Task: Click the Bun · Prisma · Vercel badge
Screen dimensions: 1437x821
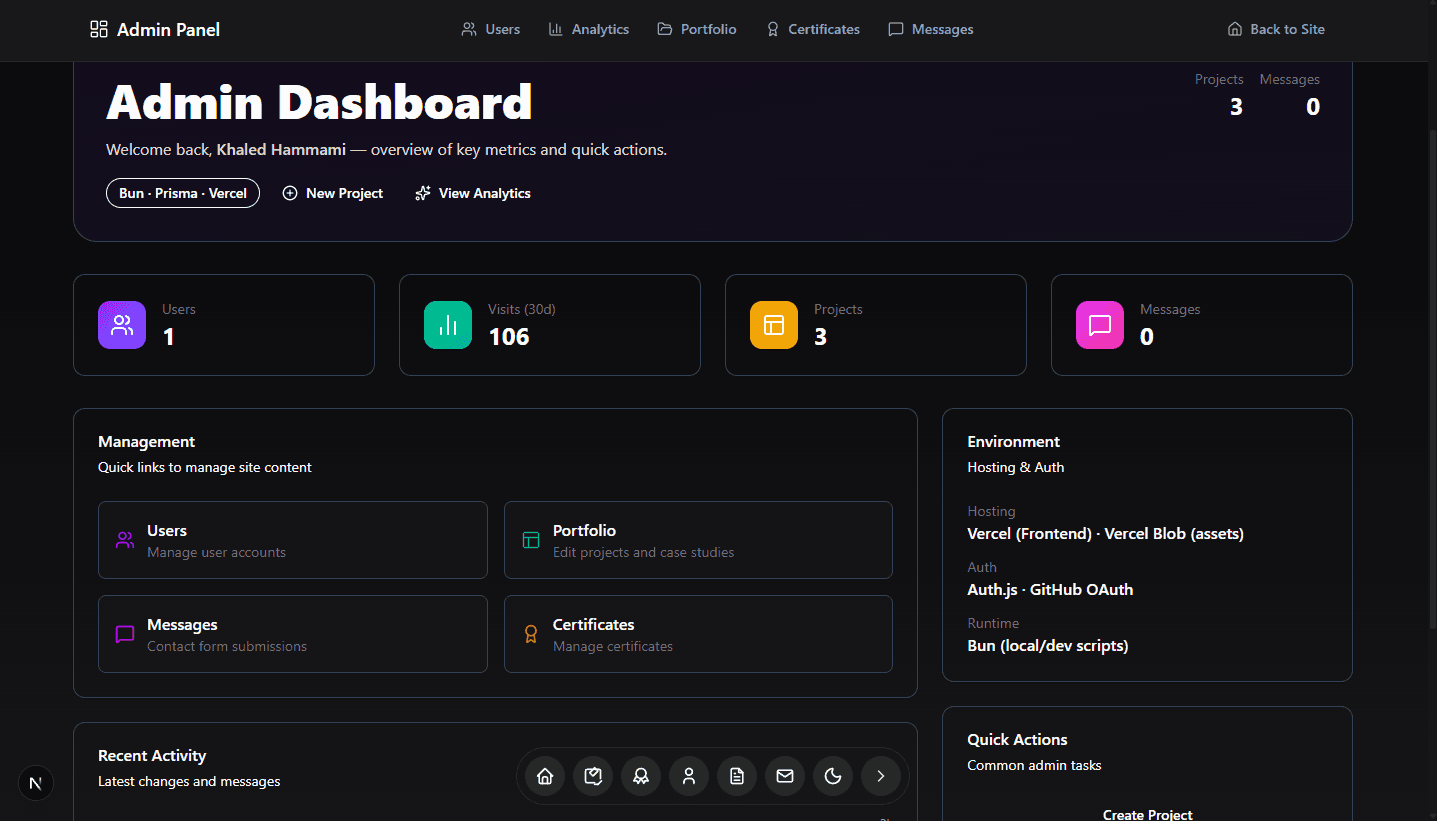Action: click(x=183, y=193)
